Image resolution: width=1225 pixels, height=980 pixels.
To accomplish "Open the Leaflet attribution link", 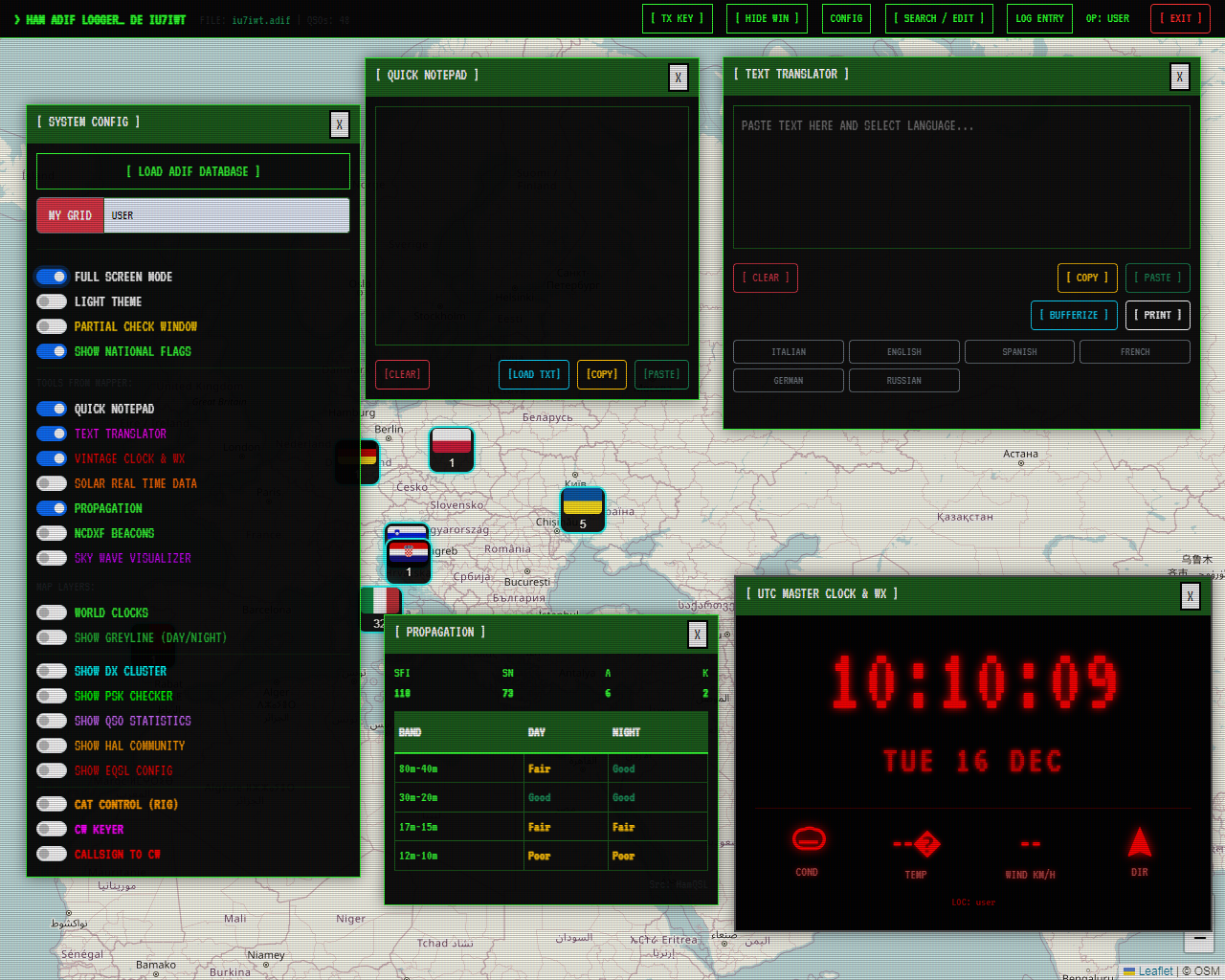I will click(1154, 970).
